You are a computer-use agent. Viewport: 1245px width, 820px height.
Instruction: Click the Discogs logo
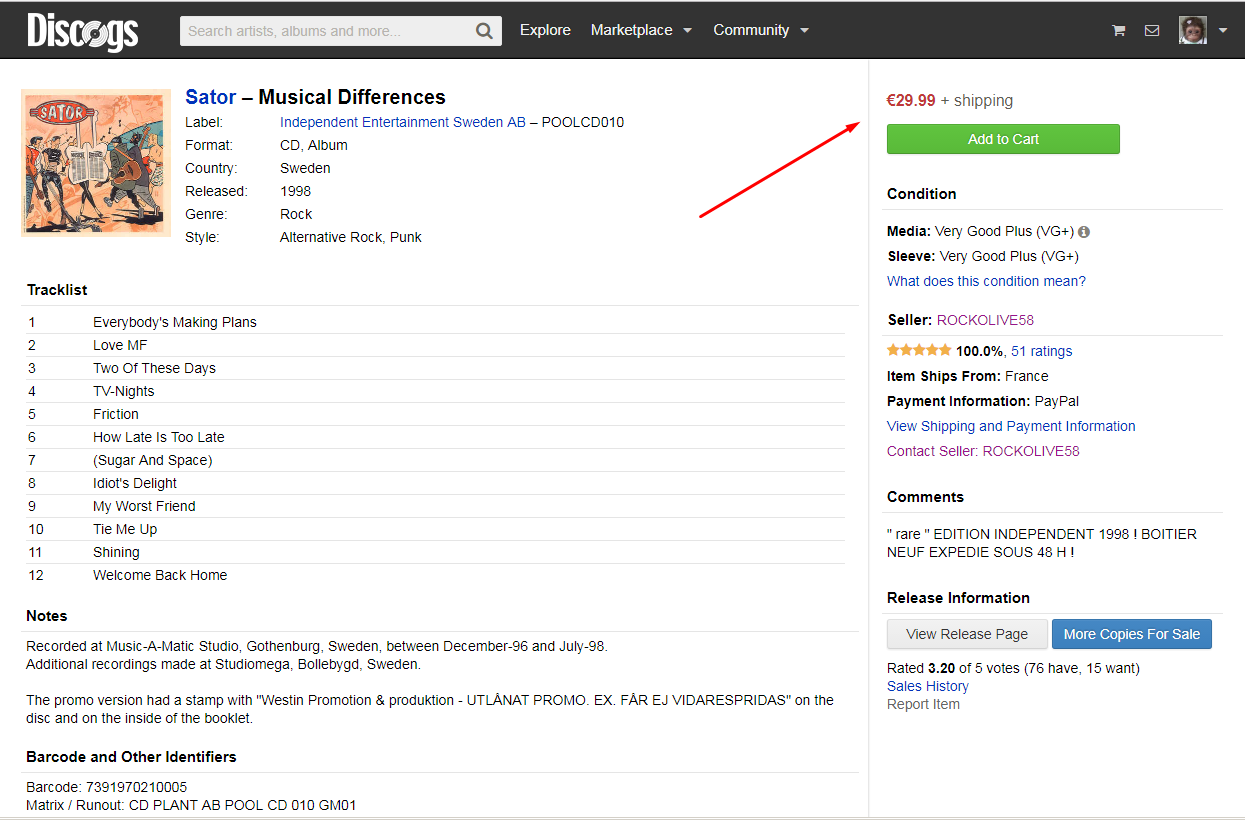[x=82, y=31]
